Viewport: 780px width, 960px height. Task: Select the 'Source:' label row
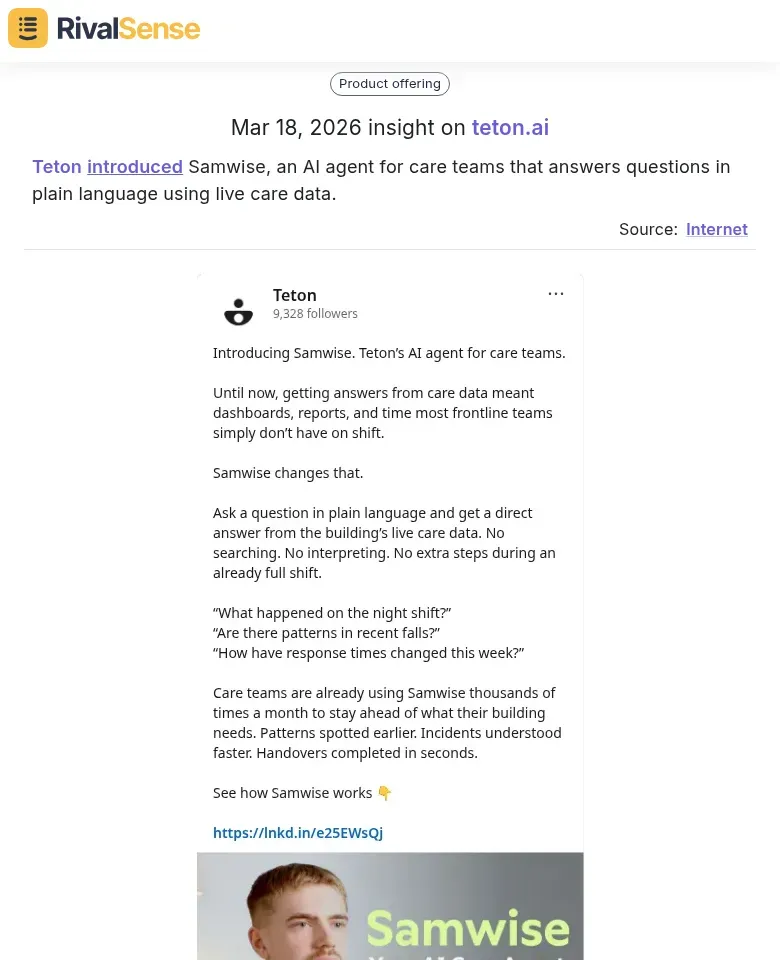(648, 229)
